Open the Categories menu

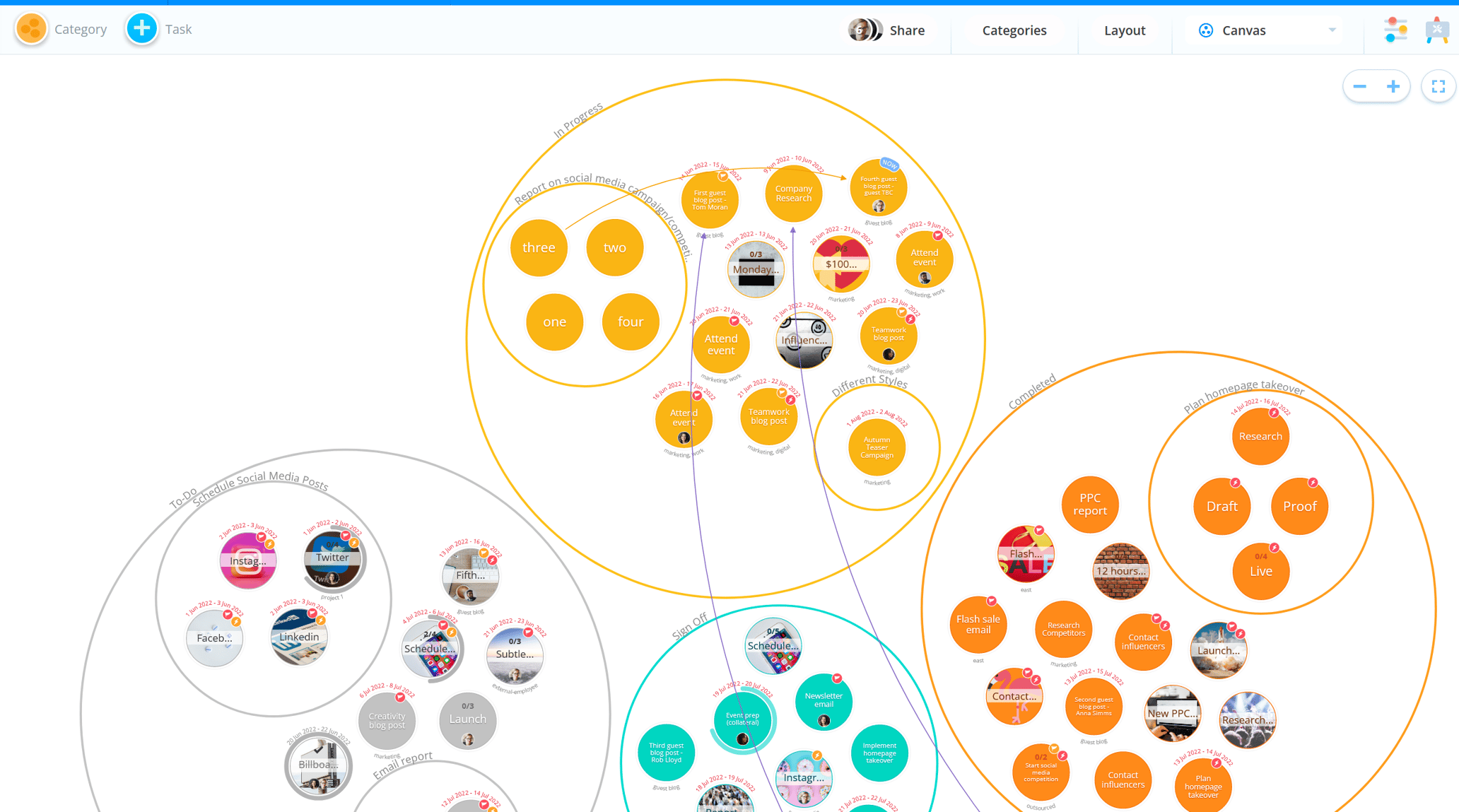(1014, 30)
